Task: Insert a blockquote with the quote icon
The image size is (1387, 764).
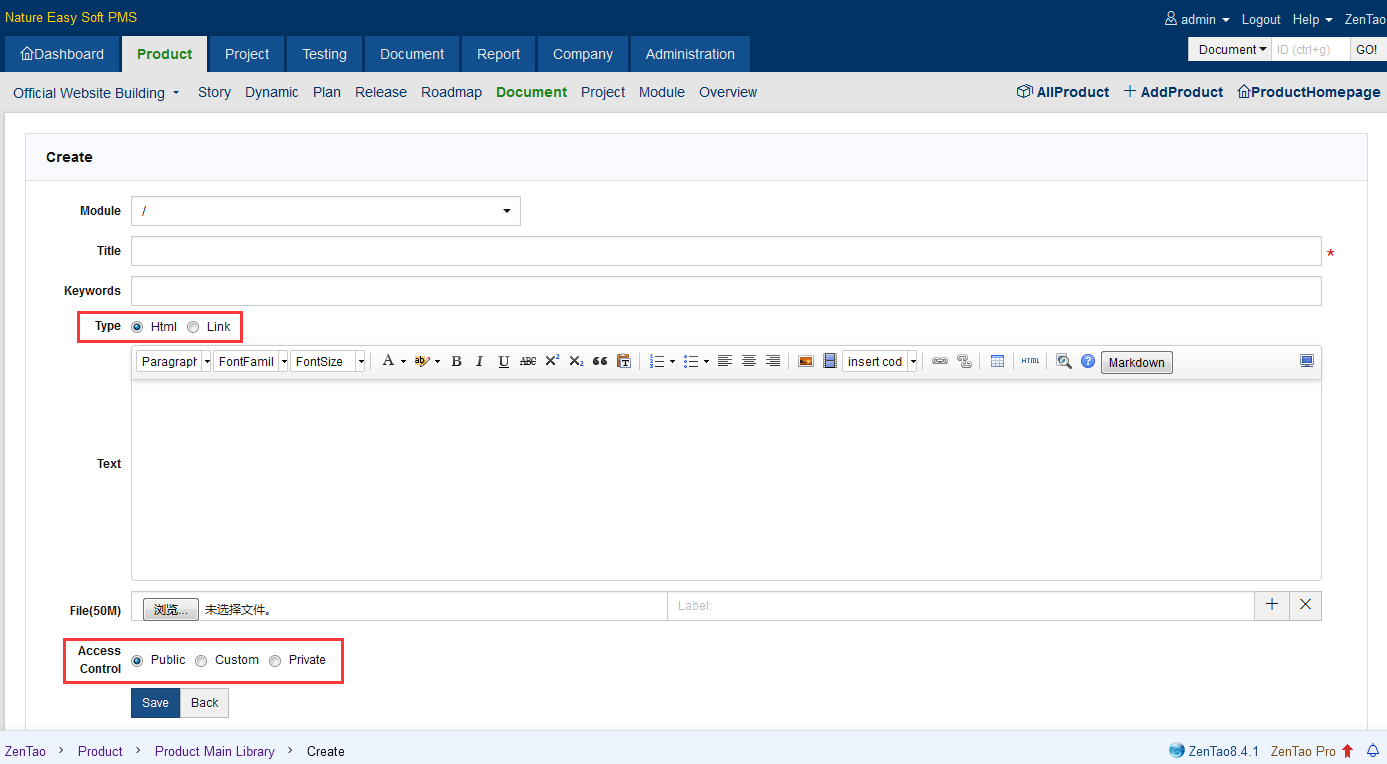Action: [600, 362]
